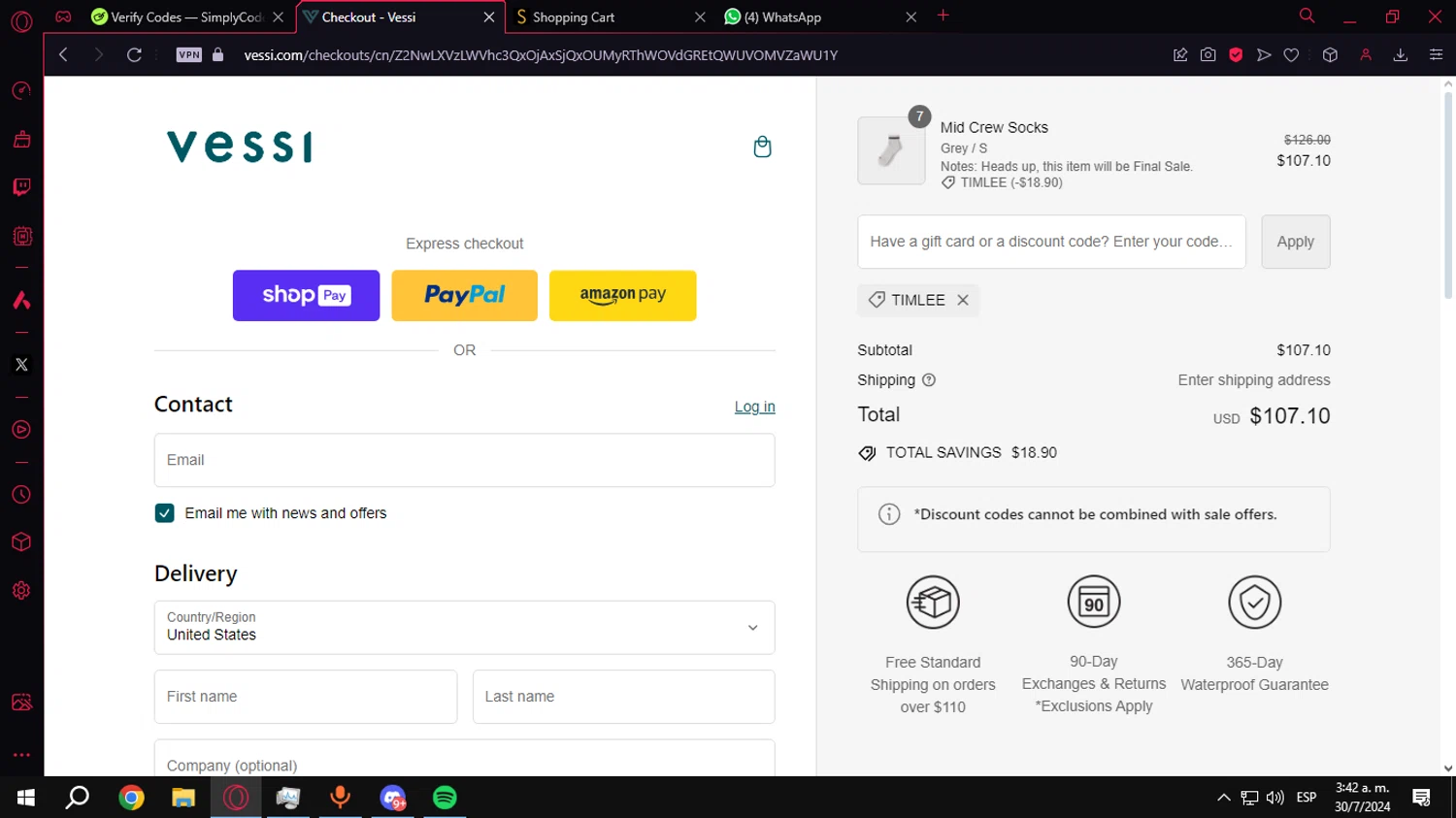The width and height of the screenshot is (1456, 818).
Task: Click the address bar URL
Action: coord(540,55)
